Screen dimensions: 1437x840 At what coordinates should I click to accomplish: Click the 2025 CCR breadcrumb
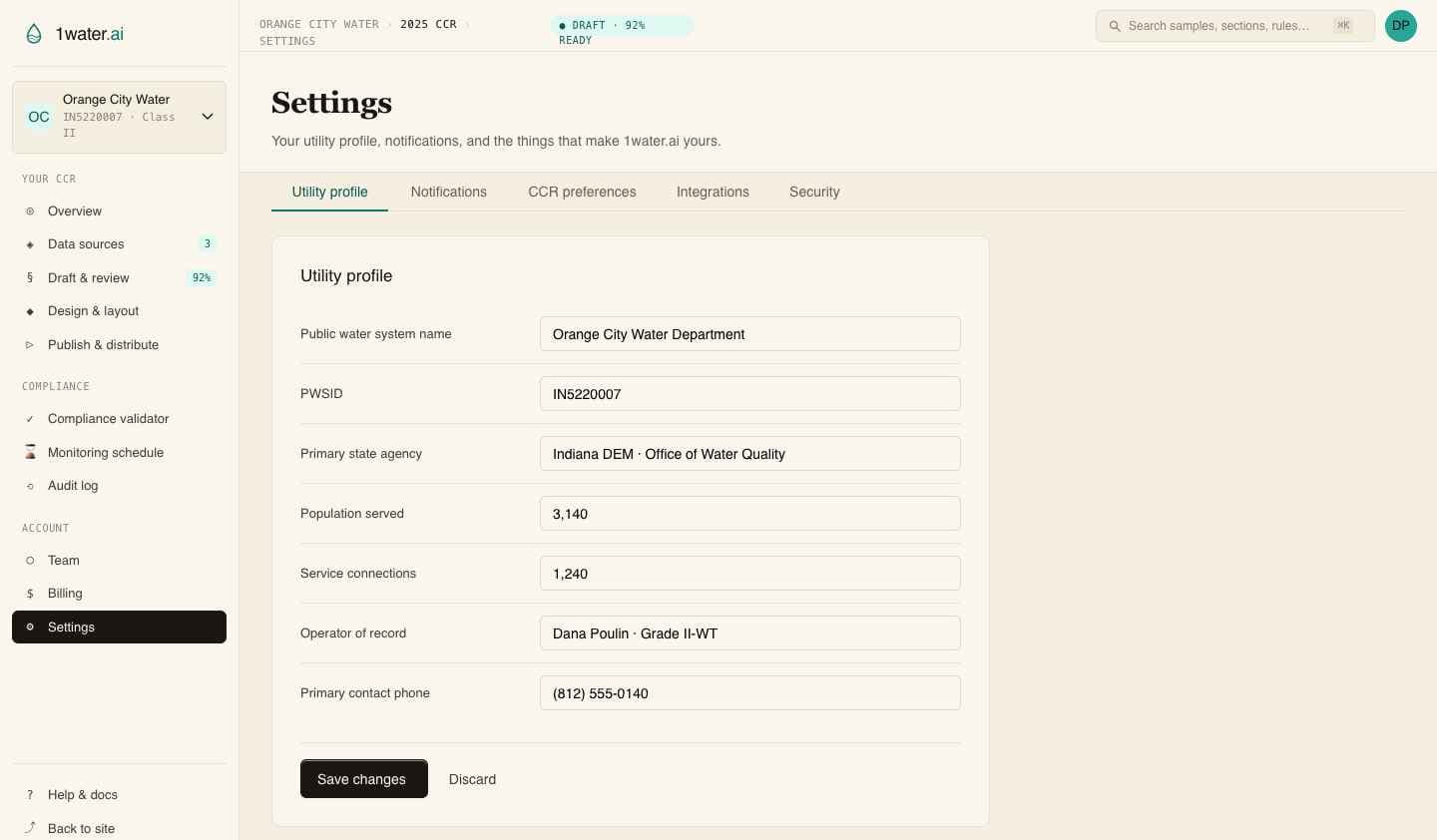pos(428,24)
